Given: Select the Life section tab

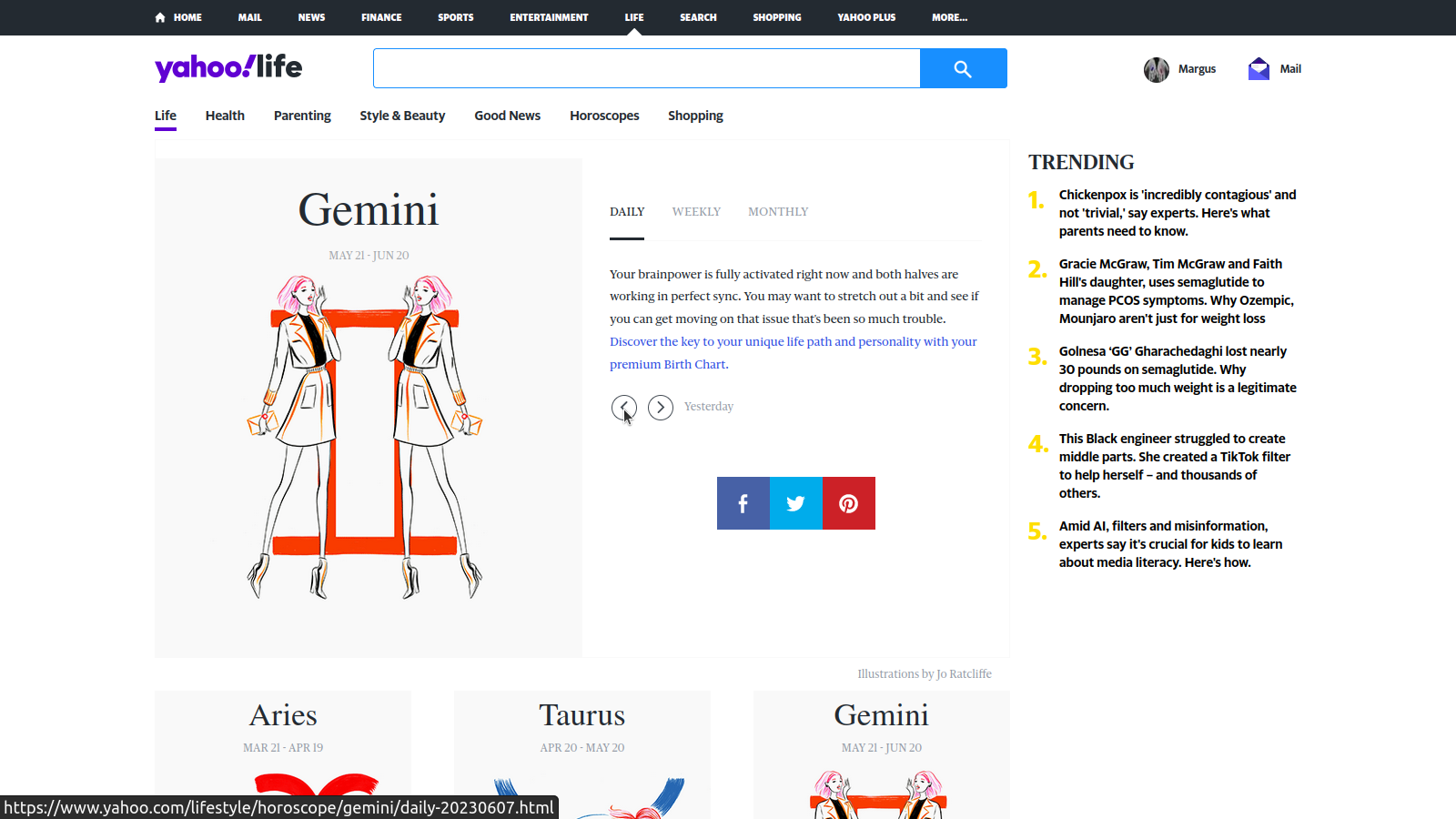Looking at the screenshot, I should pos(166,116).
